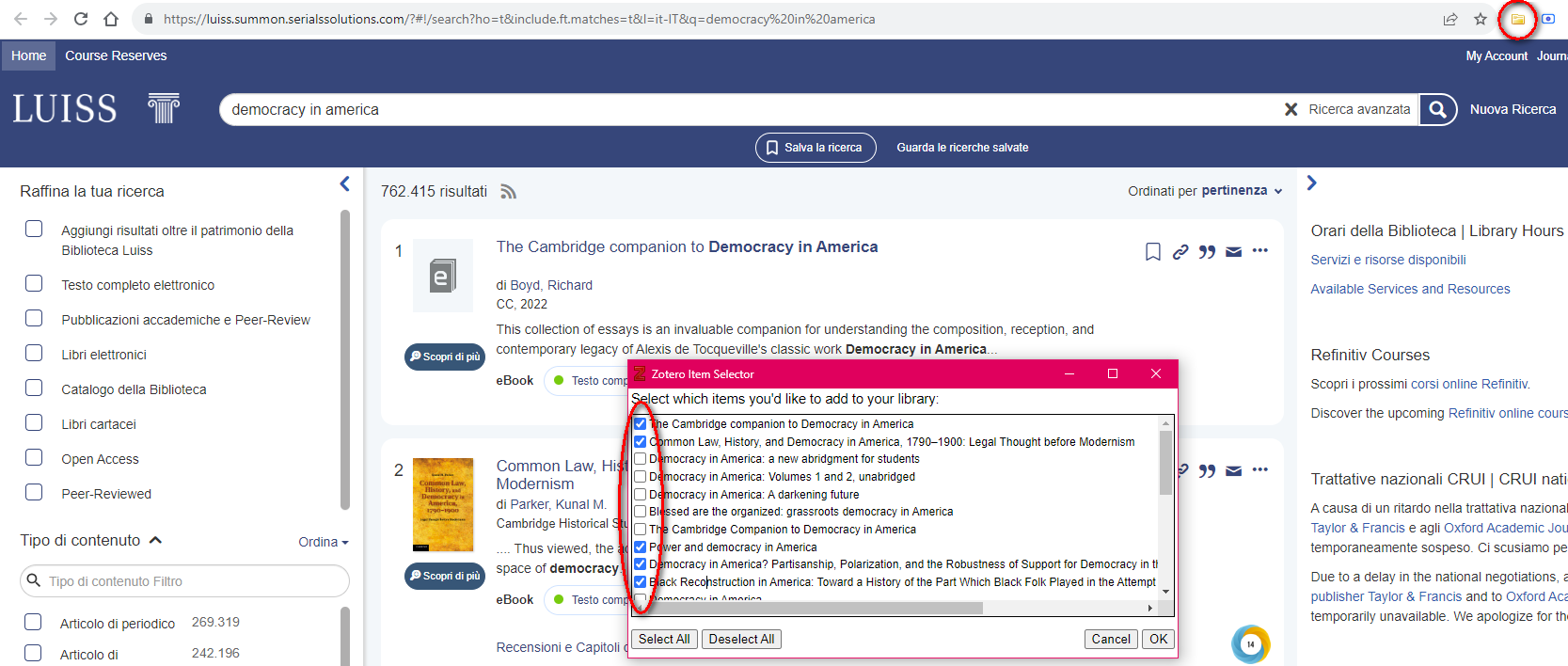Viewport: 1568px width, 666px height.
Task: Click the magnifier search button
Action: point(1437,109)
